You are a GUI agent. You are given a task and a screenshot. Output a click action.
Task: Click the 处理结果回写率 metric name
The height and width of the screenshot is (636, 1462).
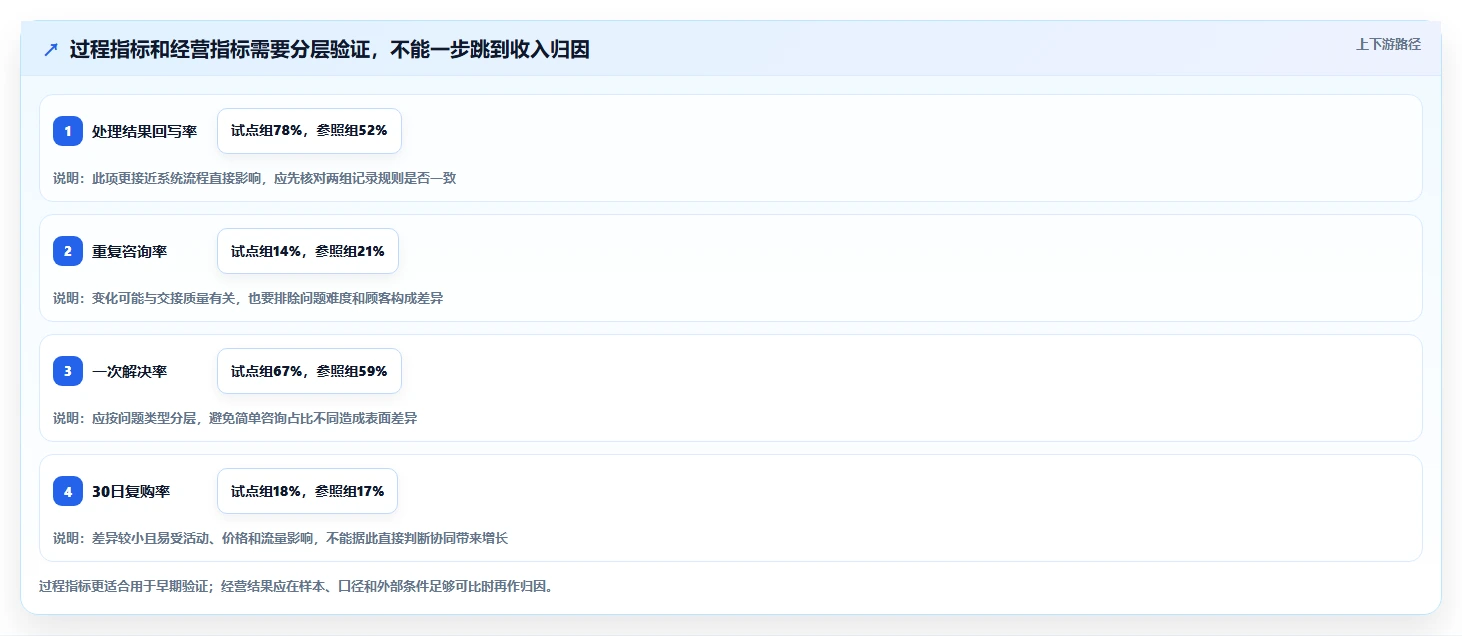click(144, 131)
